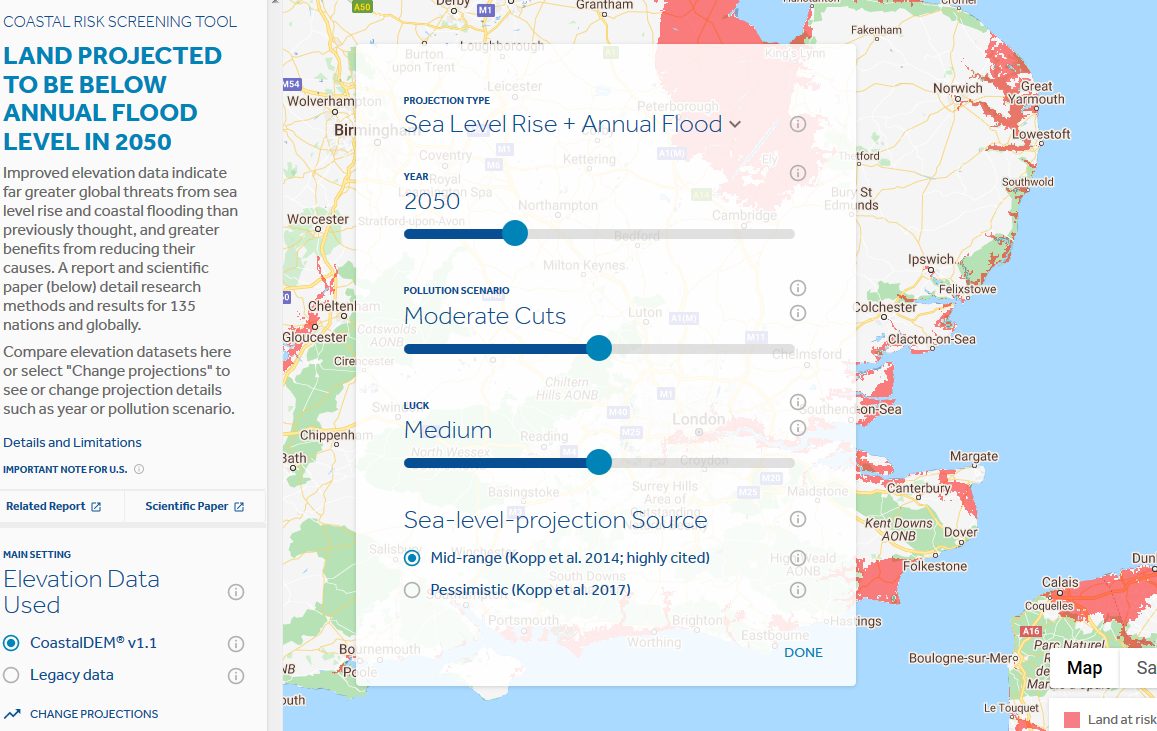This screenshot has width=1157, height=731.
Task: Switch to the Map view tab
Action: click(1084, 668)
